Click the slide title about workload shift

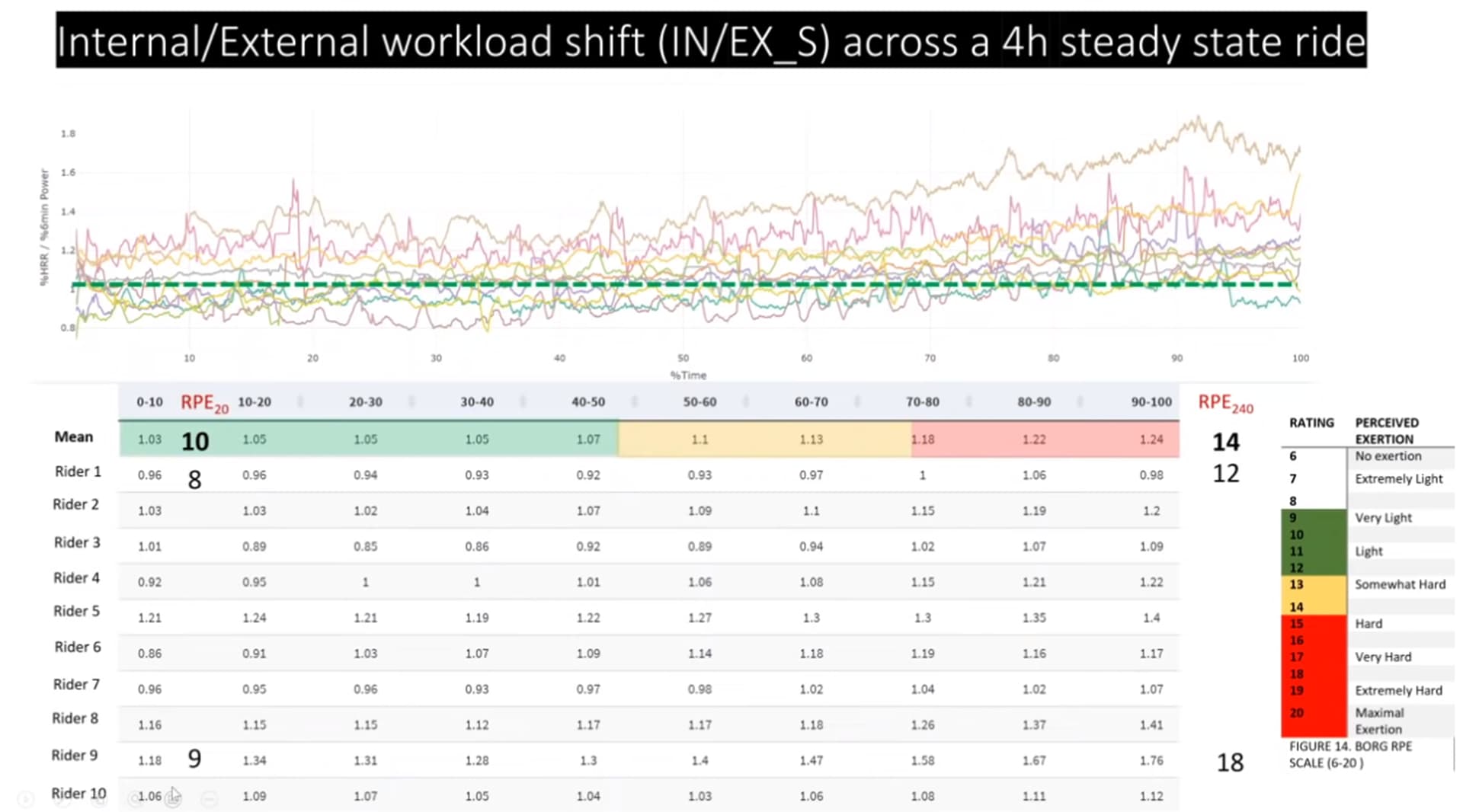point(711,41)
